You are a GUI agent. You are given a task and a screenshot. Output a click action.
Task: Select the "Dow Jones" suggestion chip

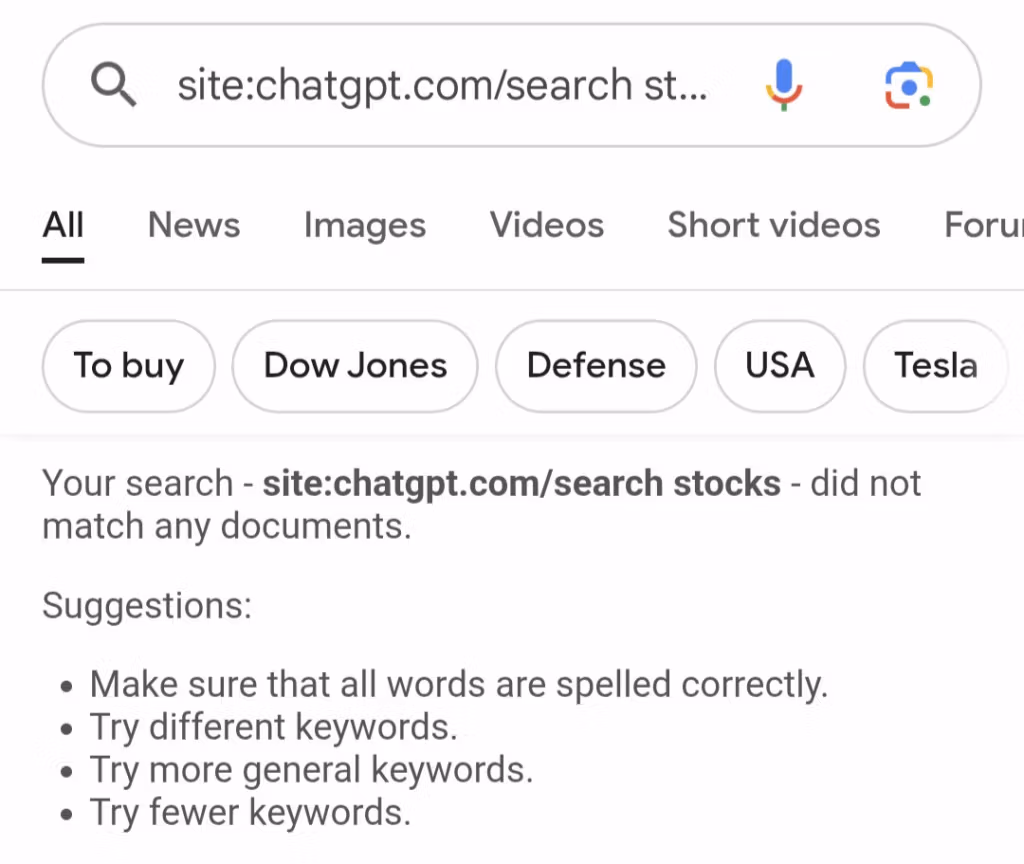click(355, 366)
